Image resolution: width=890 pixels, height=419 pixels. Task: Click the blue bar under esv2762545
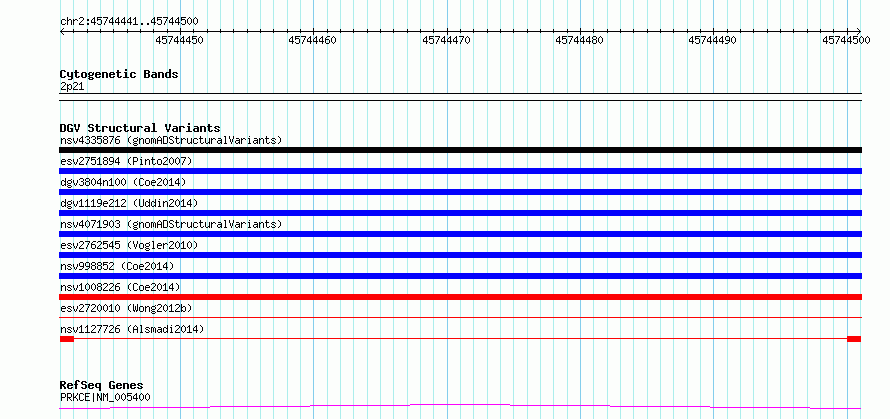coord(460,255)
